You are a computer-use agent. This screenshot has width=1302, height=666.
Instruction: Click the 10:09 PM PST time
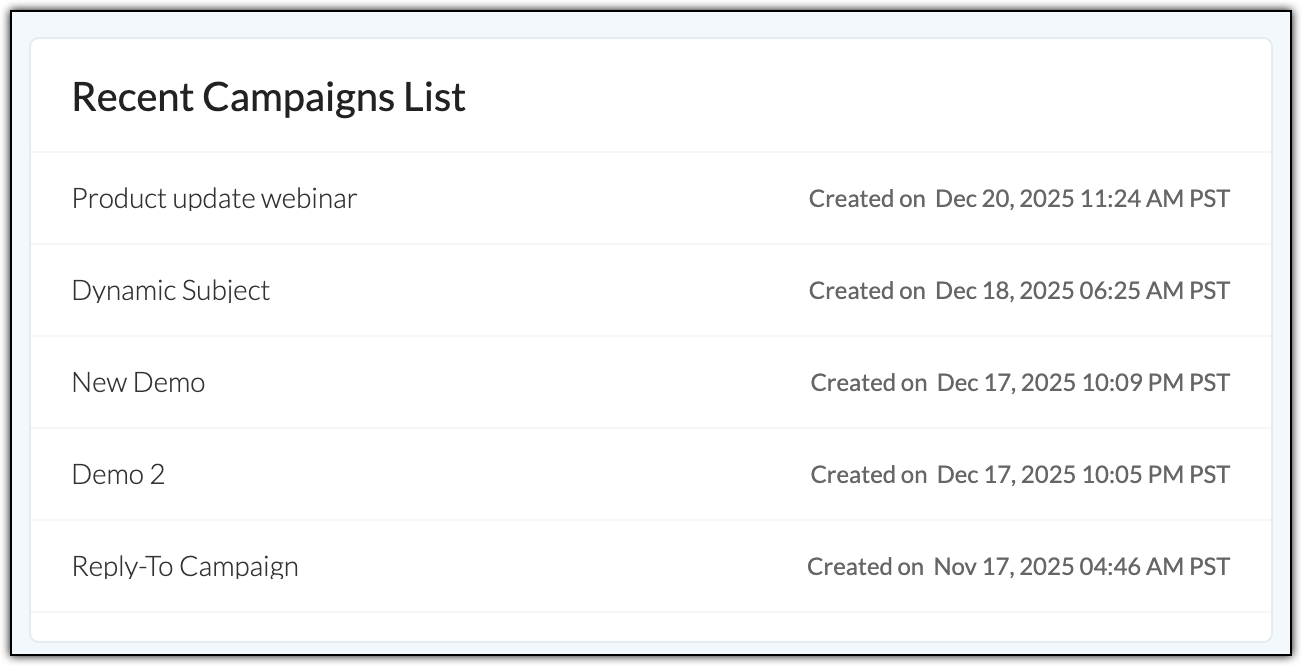1156,383
